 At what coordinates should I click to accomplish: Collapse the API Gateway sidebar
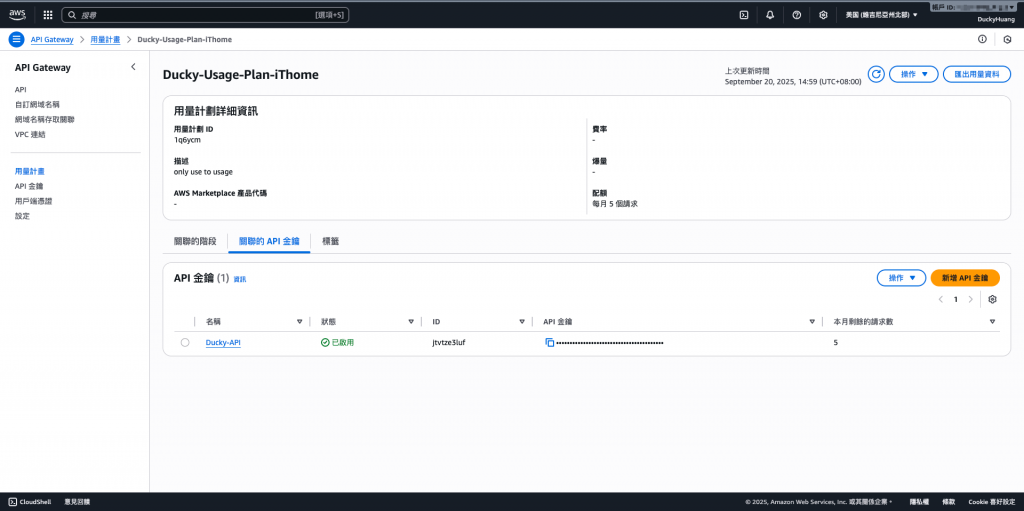click(133, 67)
